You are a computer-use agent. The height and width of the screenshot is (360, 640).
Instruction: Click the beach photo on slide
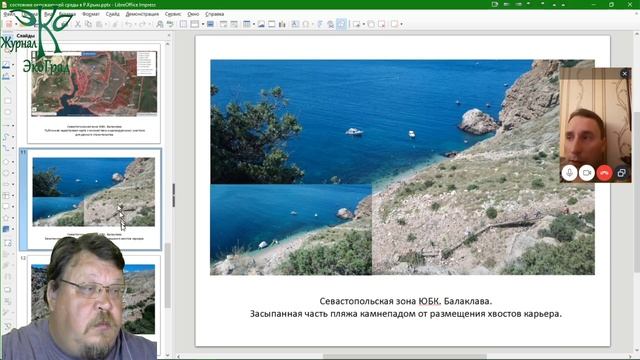[402, 167]
